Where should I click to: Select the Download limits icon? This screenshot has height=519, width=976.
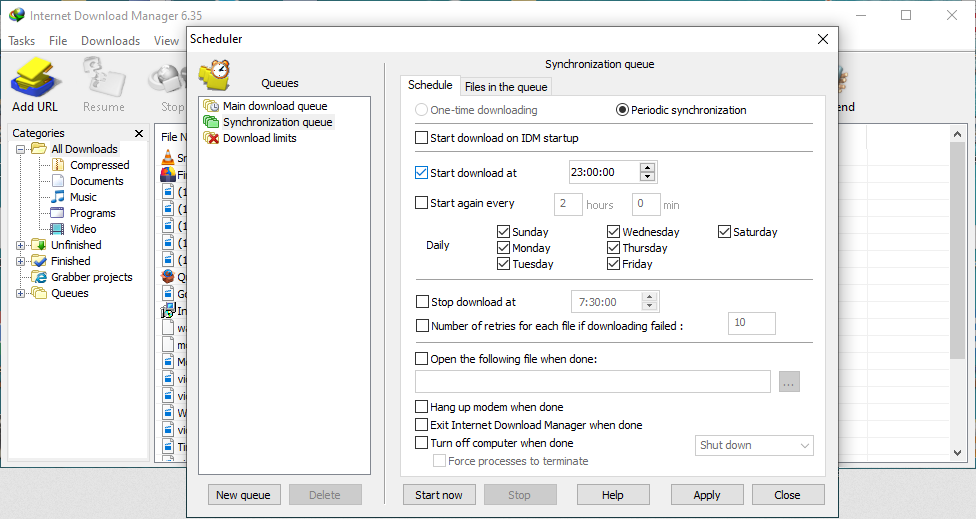(211, 138)
